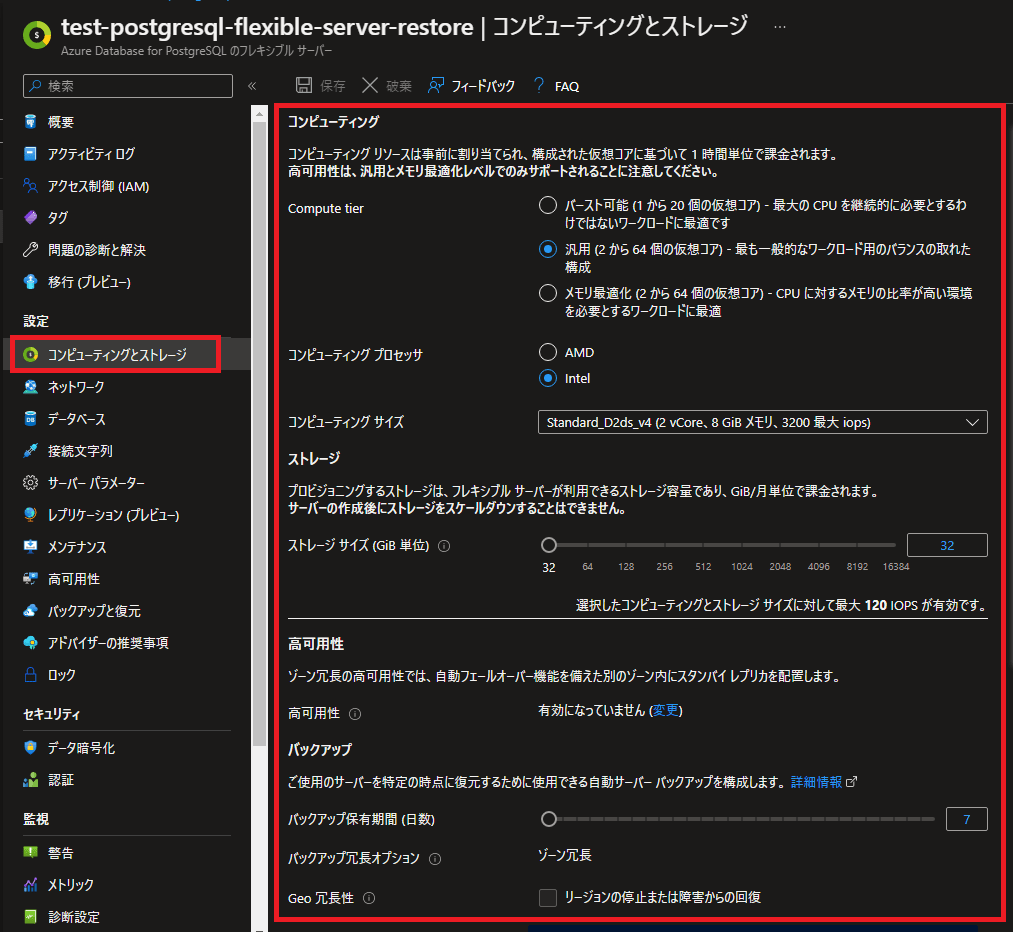Open the データベース menu item
Image resolution: width=1013 pixels, height=932 pixels.
tap(76, 419)
